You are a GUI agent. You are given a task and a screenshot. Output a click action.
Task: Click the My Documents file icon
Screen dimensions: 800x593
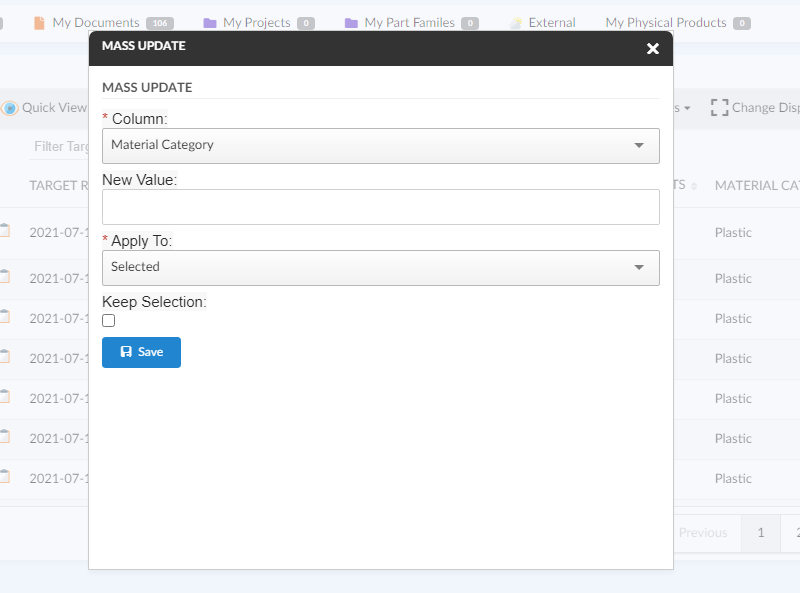tap(39, 23)
